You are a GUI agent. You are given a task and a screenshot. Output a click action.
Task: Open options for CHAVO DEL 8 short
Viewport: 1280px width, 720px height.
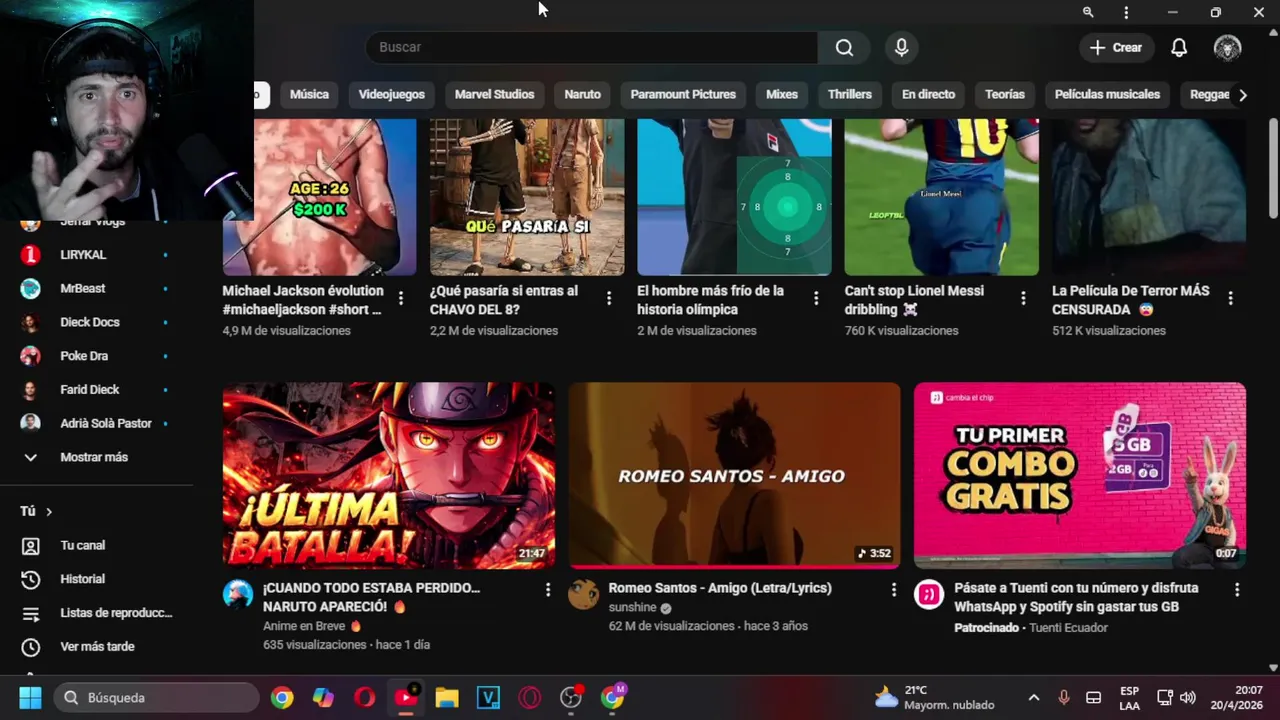tap(608, 298)
